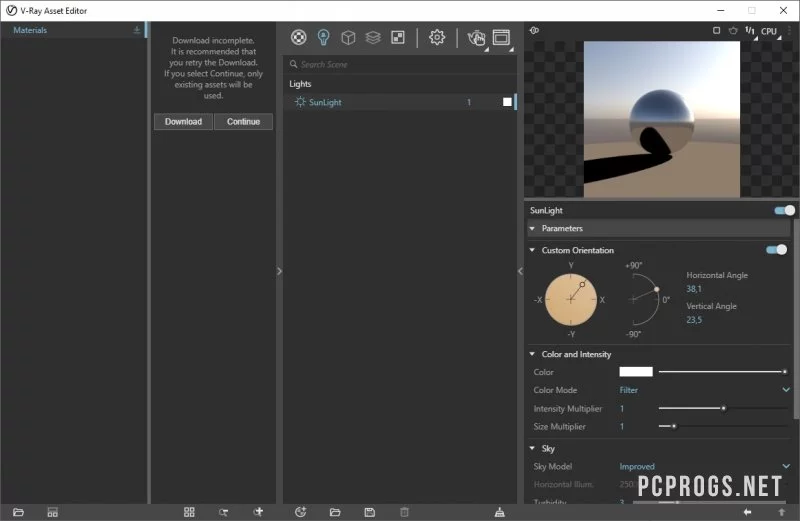Click the white sun Color swatch
Image resolution: width=800 pixels, height=521 pixels.
pos(636,371)
